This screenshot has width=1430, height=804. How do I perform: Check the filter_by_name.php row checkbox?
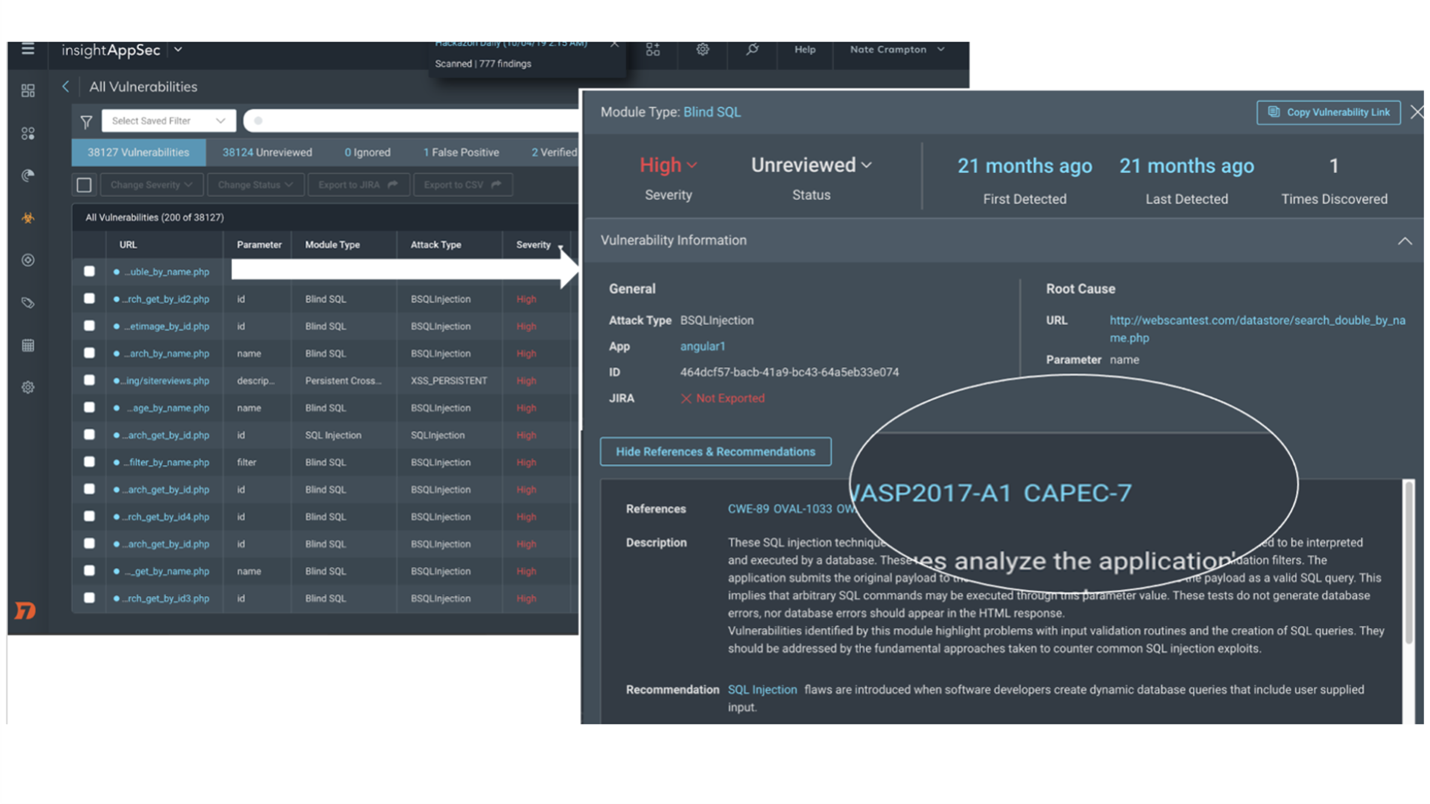tap(89, 462)
